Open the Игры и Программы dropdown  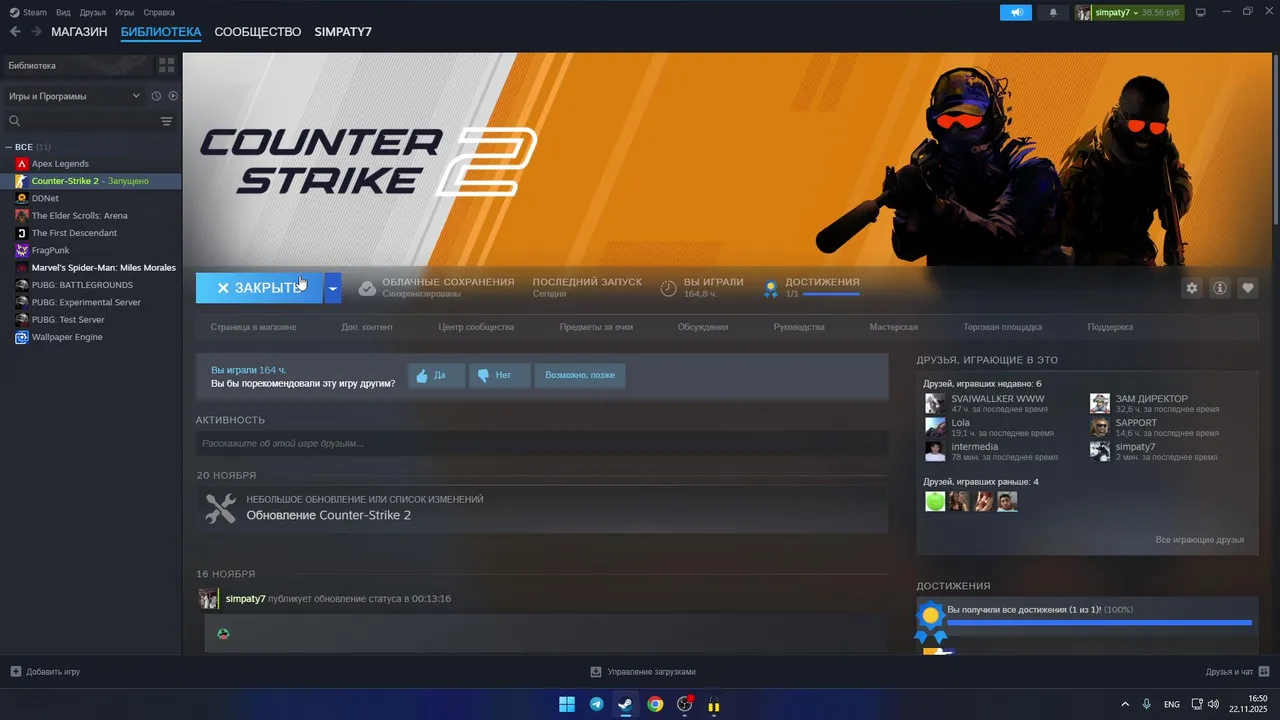click(x=74, y=96)
